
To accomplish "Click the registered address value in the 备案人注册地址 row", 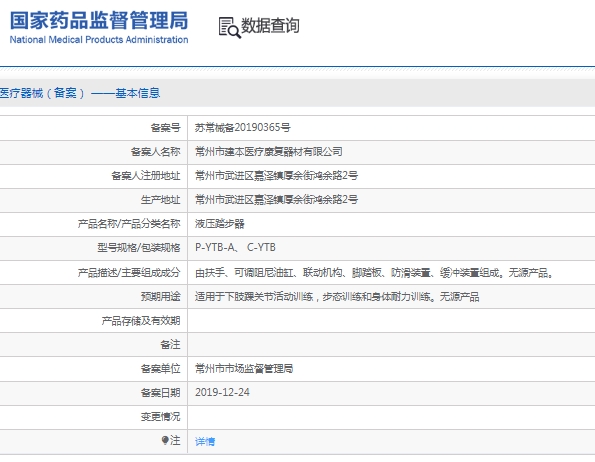I will 276,176.
